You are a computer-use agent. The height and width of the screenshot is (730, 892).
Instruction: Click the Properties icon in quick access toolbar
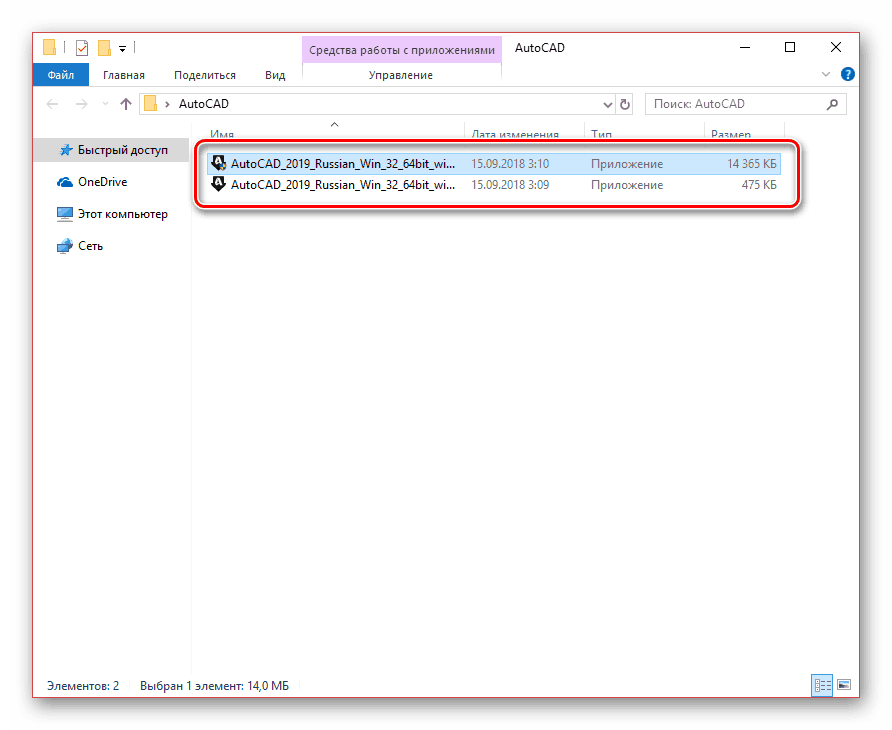tap(82, 48)
